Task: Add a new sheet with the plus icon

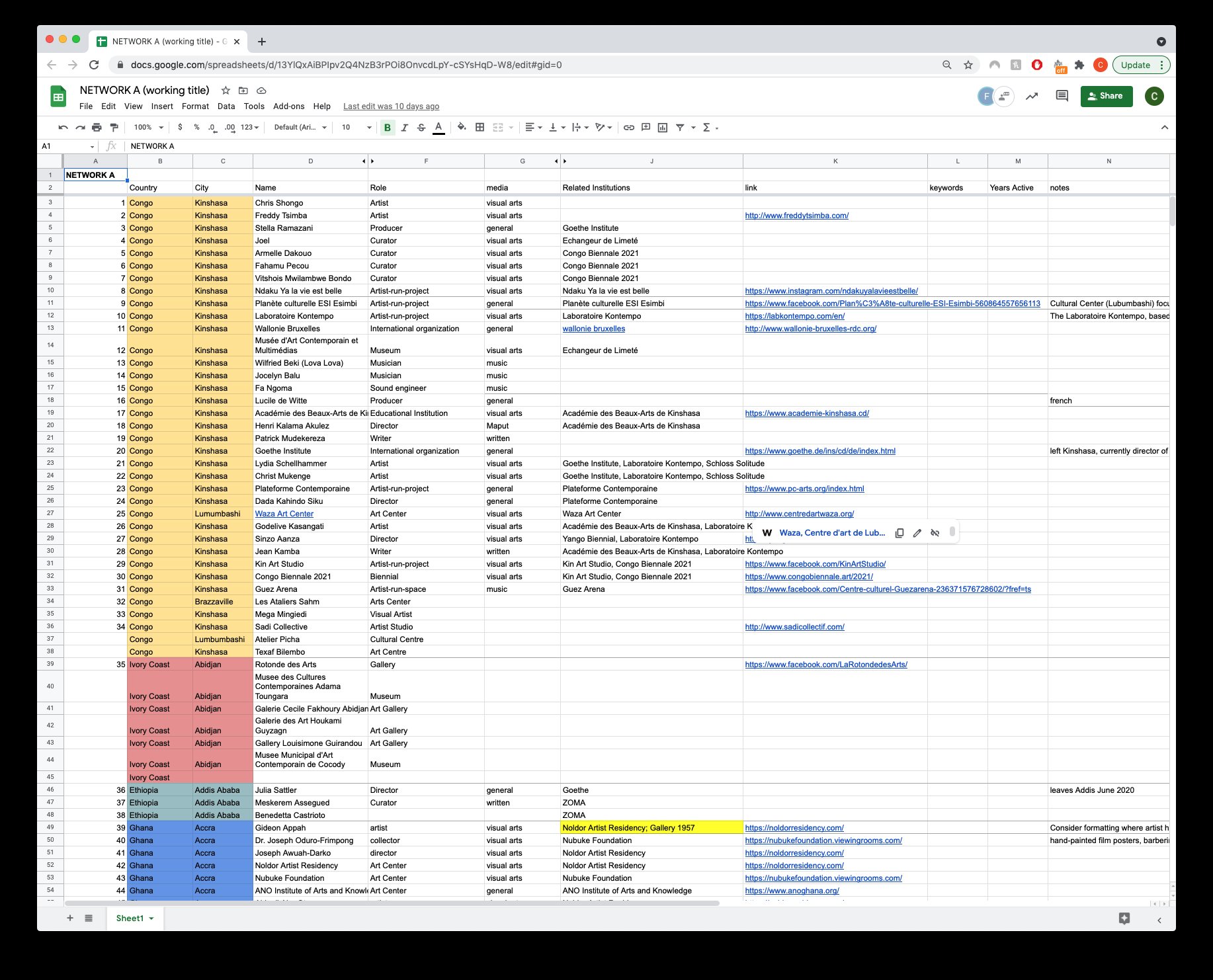Action: pyautogui.click(x=70, y=919)
